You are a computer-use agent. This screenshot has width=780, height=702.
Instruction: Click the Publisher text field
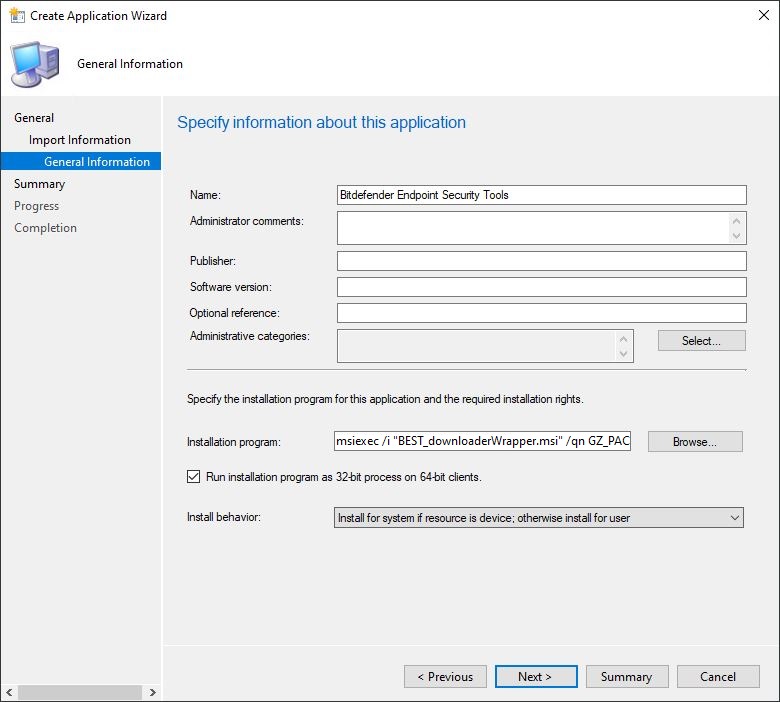541,261
